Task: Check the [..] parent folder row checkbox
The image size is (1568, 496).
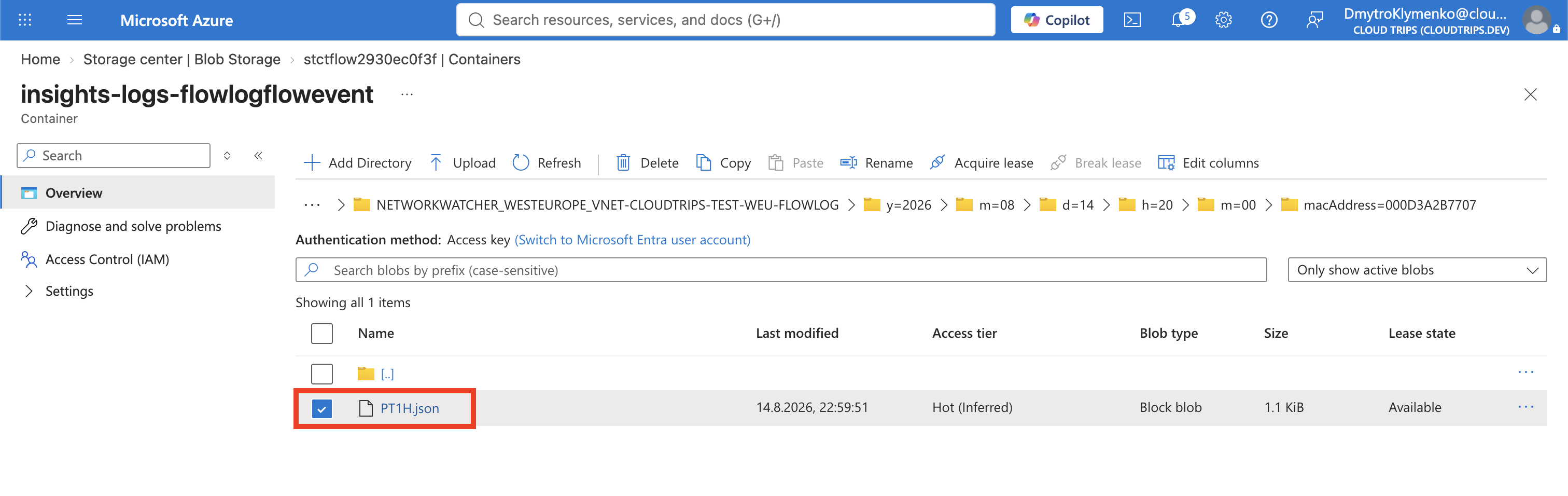Action: pos(321,374)
